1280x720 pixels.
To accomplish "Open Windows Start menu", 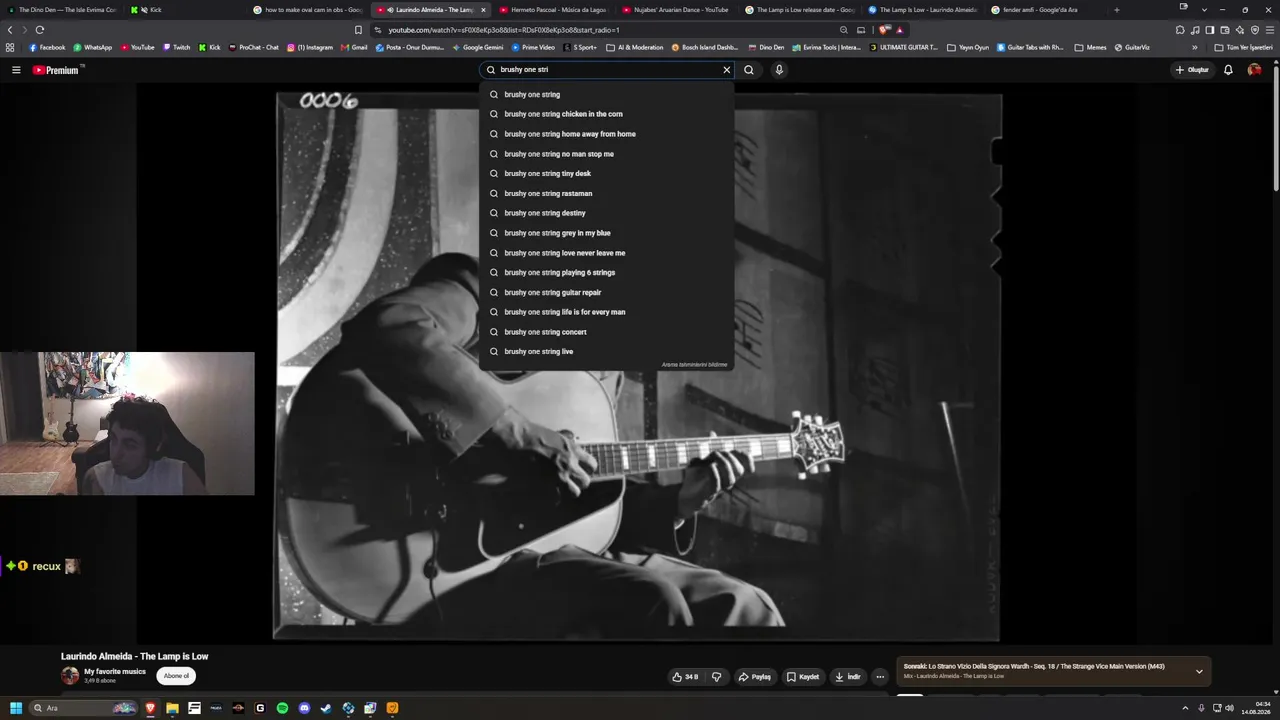I will click(x=16, y=708).
